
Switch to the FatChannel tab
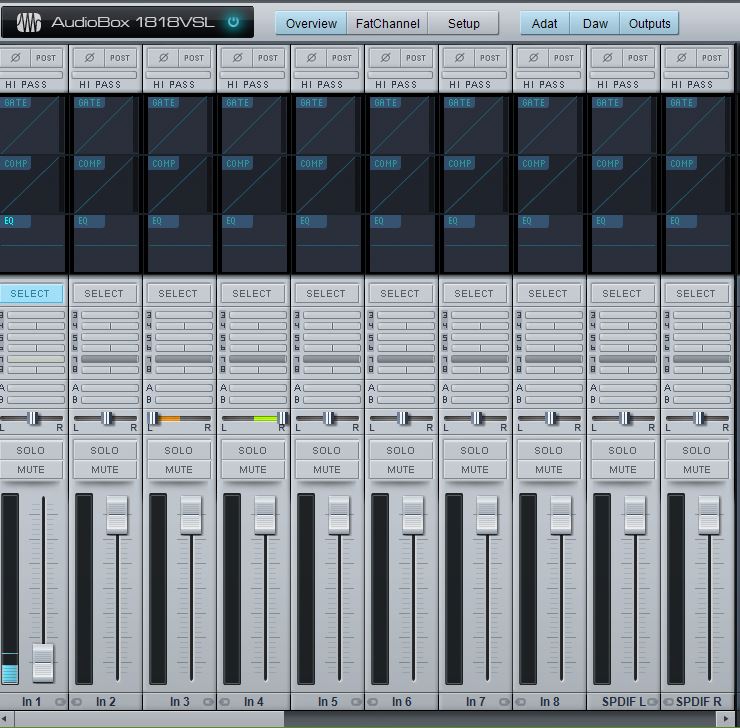click(387, 23)
